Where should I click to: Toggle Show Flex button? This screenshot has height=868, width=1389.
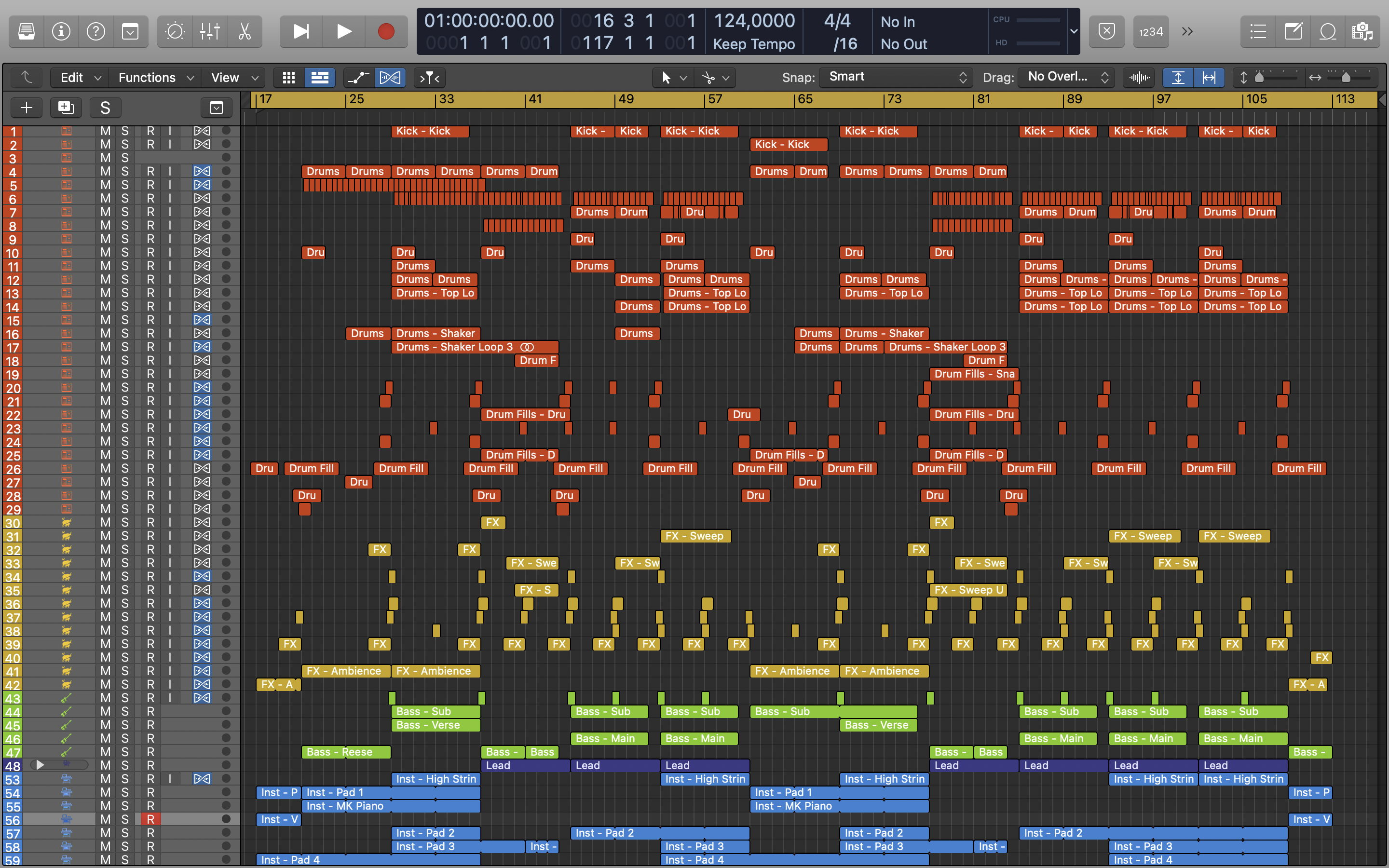(390, 78)
